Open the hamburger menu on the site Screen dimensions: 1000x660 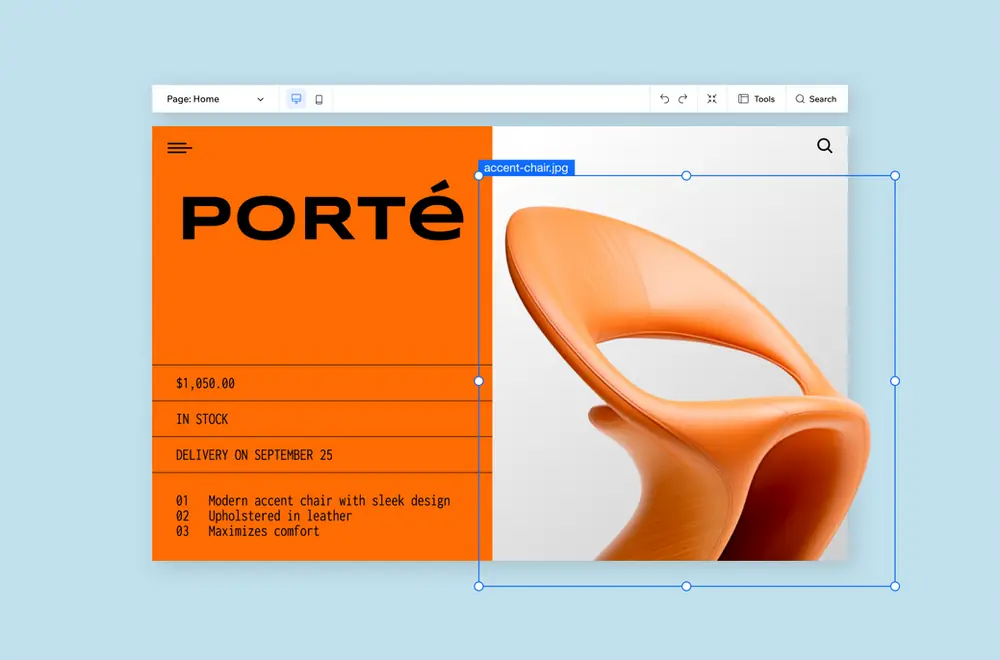click(x=179, y=148)
